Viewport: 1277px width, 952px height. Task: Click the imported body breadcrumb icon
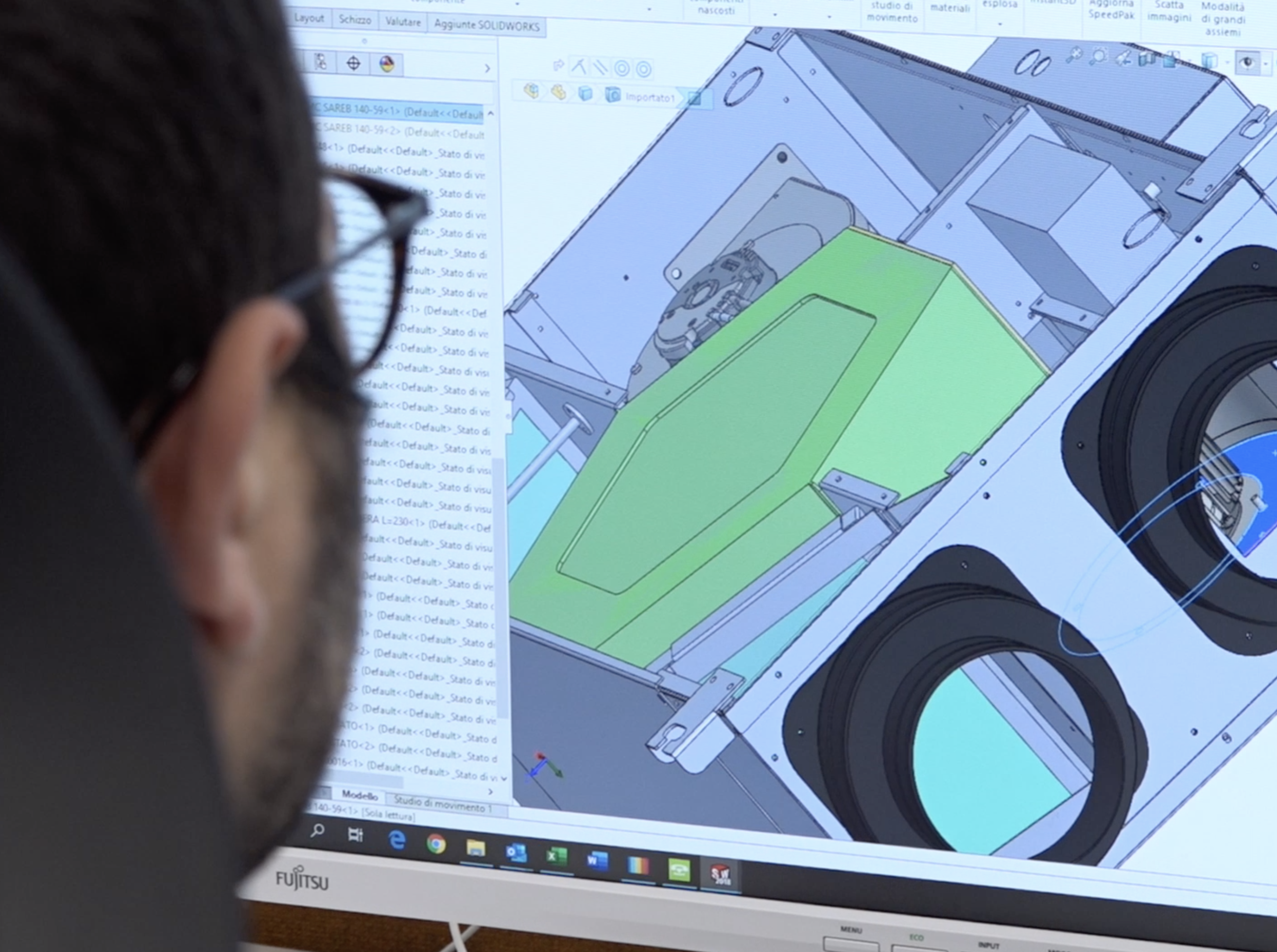point(612,95)
